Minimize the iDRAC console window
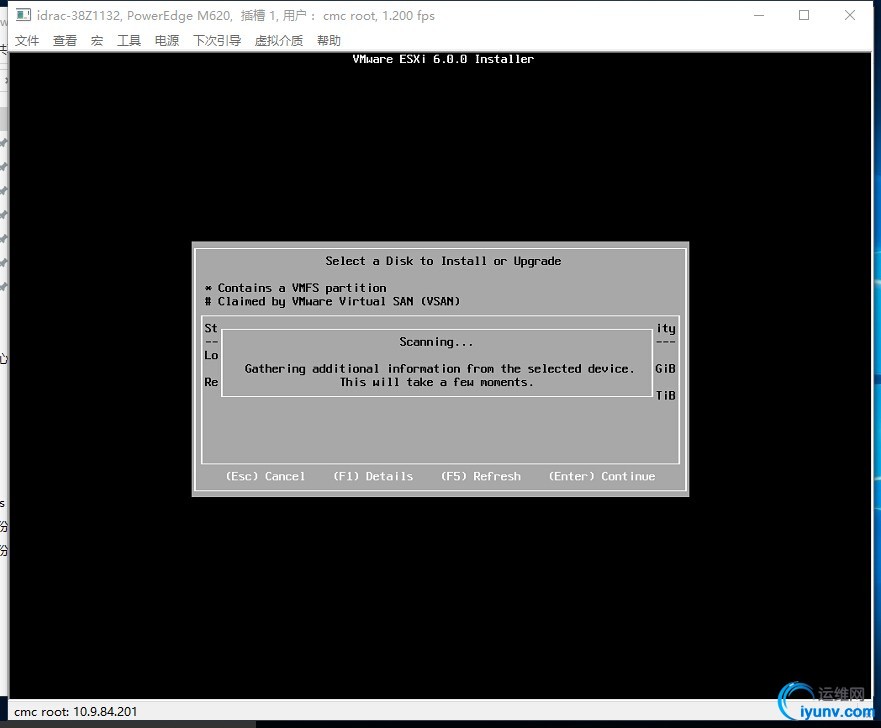The width and height of the screenshot is (881, 728). [759, 15]
